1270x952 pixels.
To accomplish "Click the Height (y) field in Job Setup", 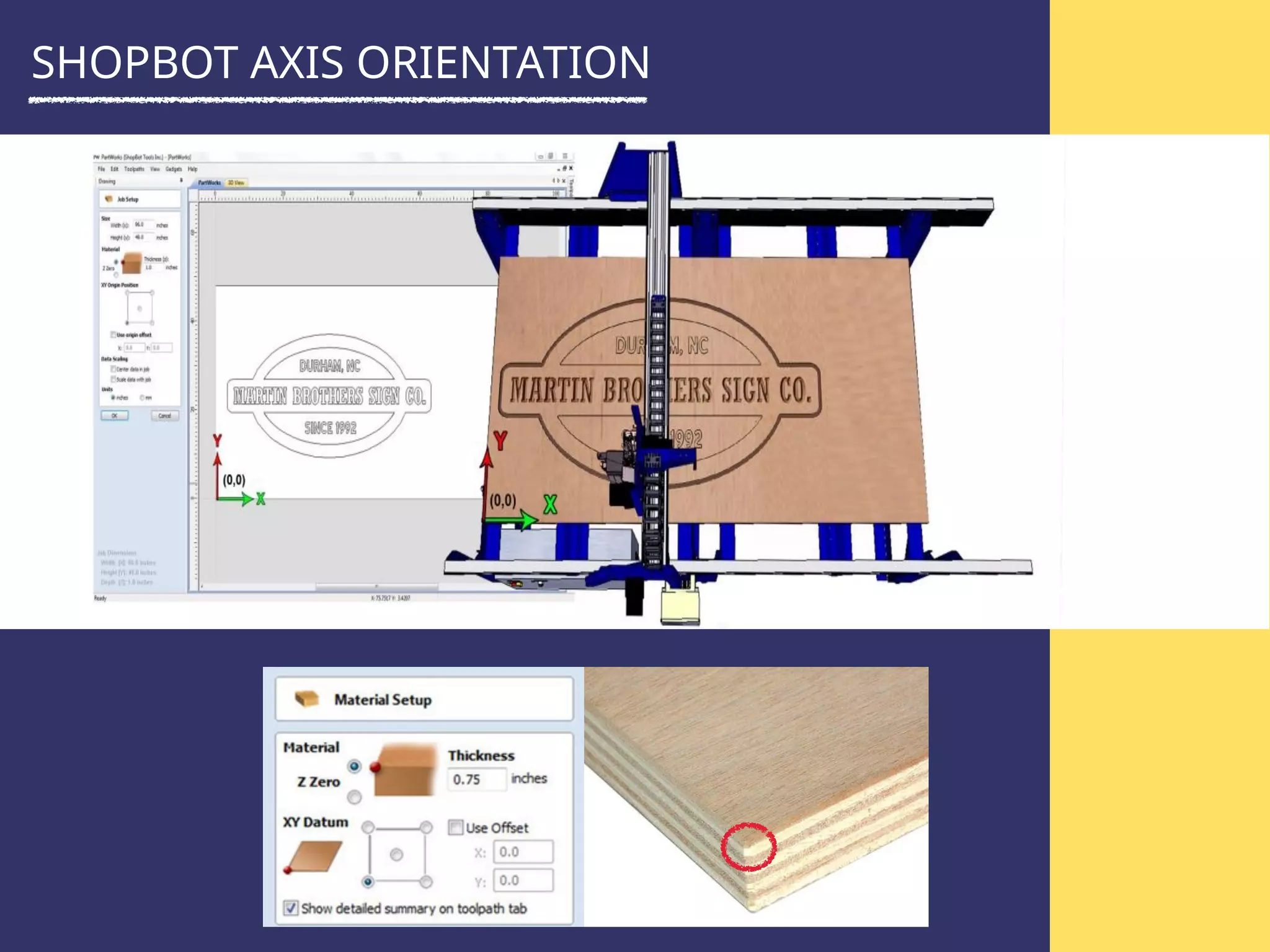I will click(143, 237).
